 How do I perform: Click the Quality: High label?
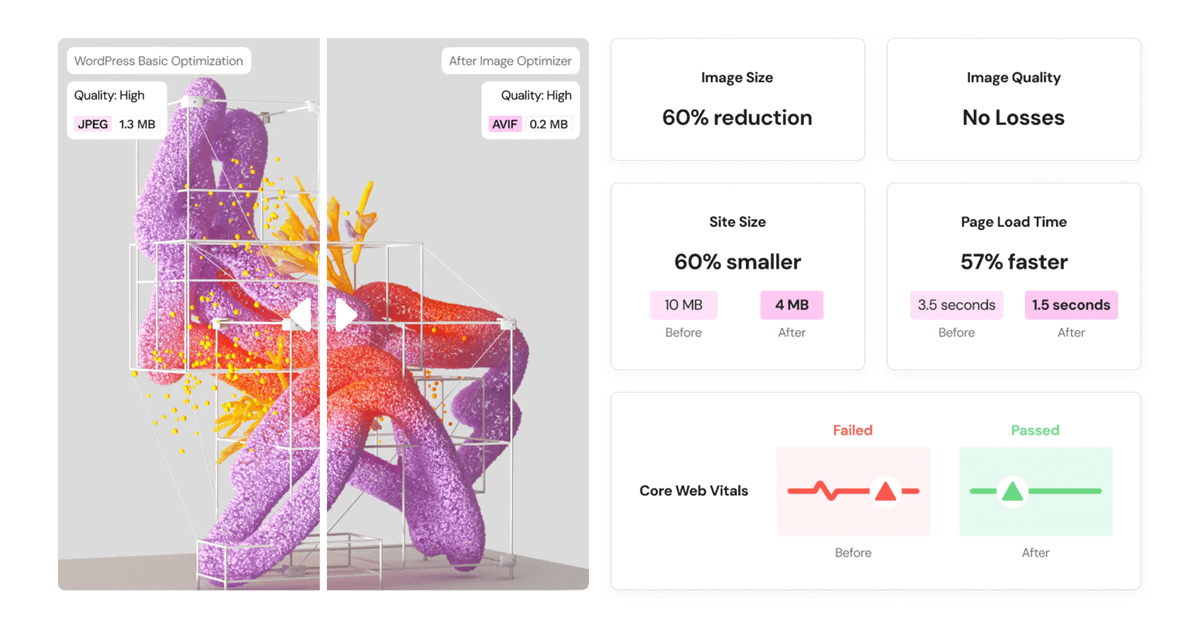pyautogui.click(x=110, y=95)
